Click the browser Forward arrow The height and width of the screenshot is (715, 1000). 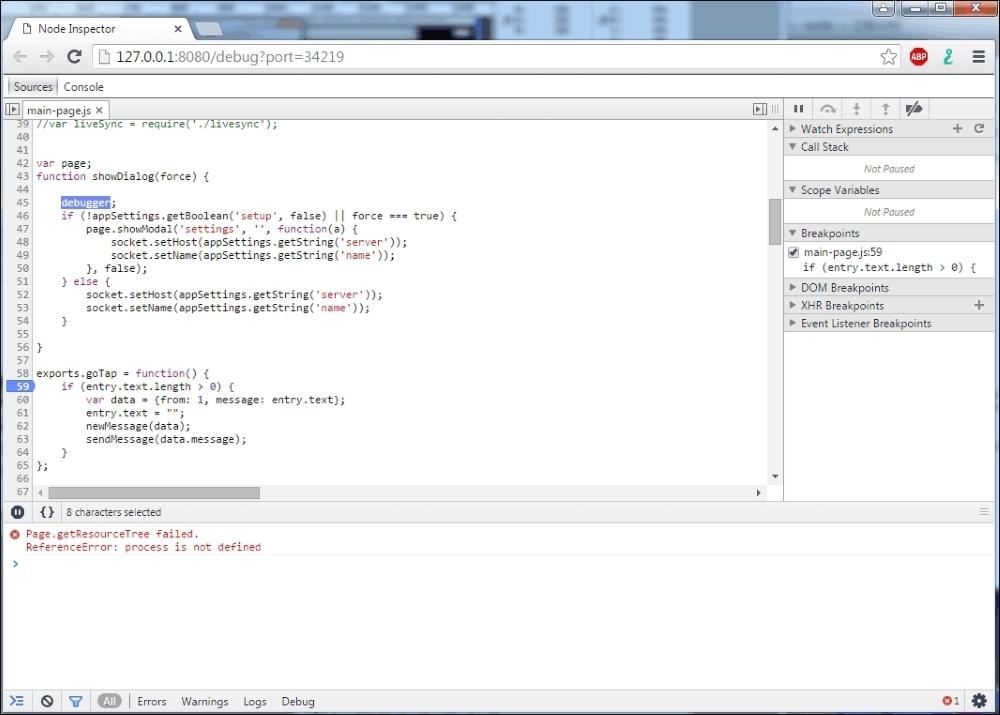point(47,57)
